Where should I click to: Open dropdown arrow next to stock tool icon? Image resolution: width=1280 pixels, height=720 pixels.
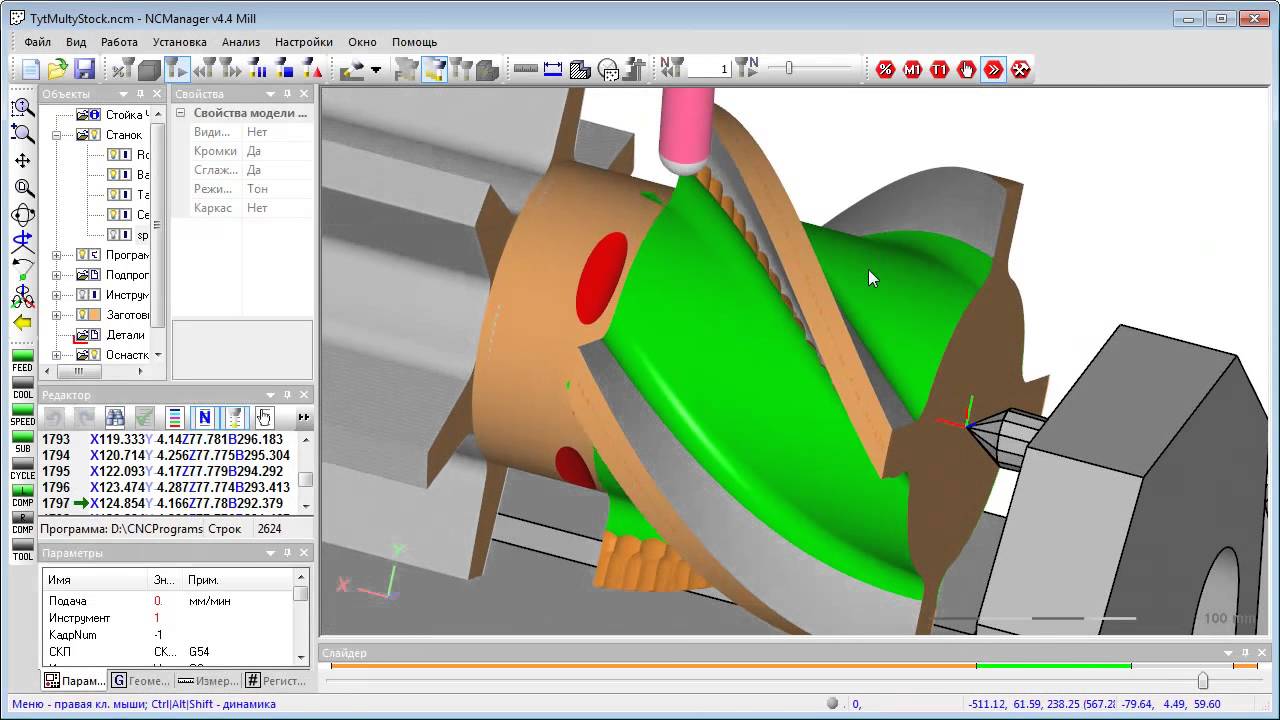click(376, 69)
